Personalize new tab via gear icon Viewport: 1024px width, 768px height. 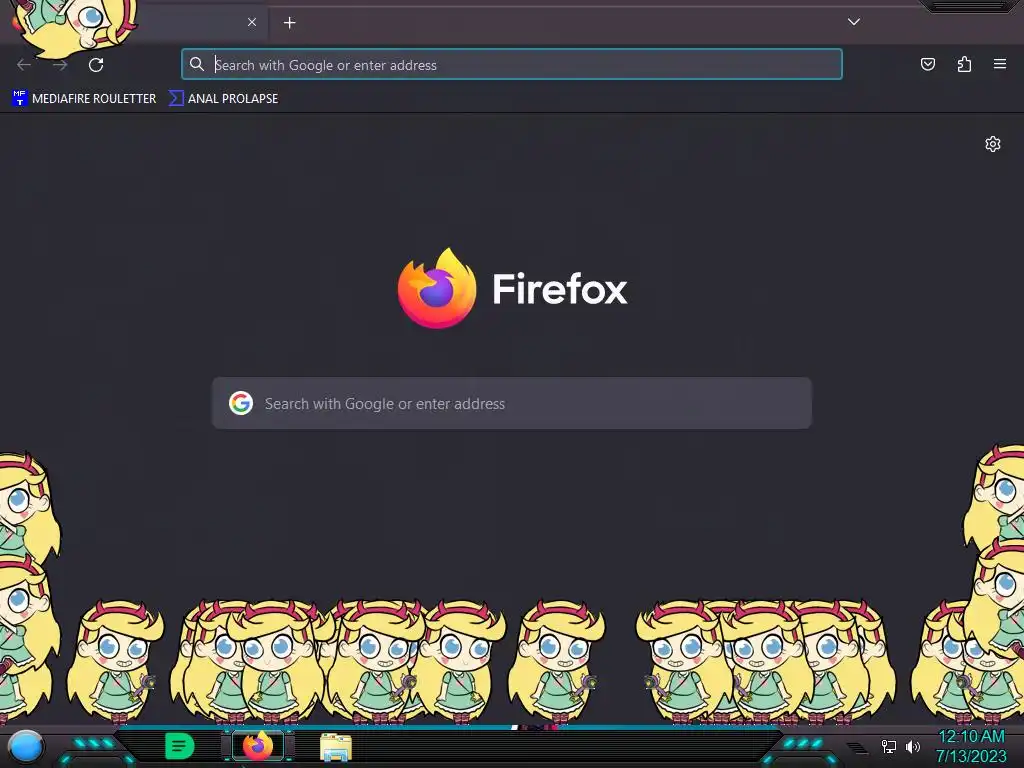(993, 144)
